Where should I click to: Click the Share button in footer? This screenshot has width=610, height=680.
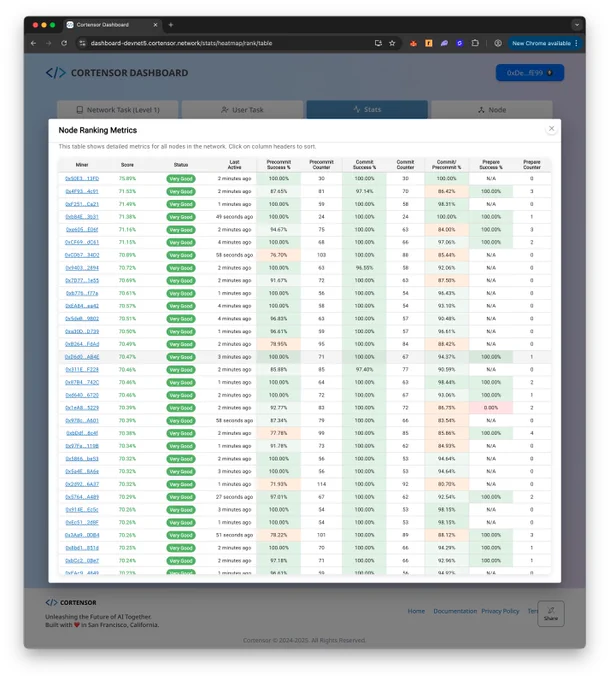click(x=551, y=614)
